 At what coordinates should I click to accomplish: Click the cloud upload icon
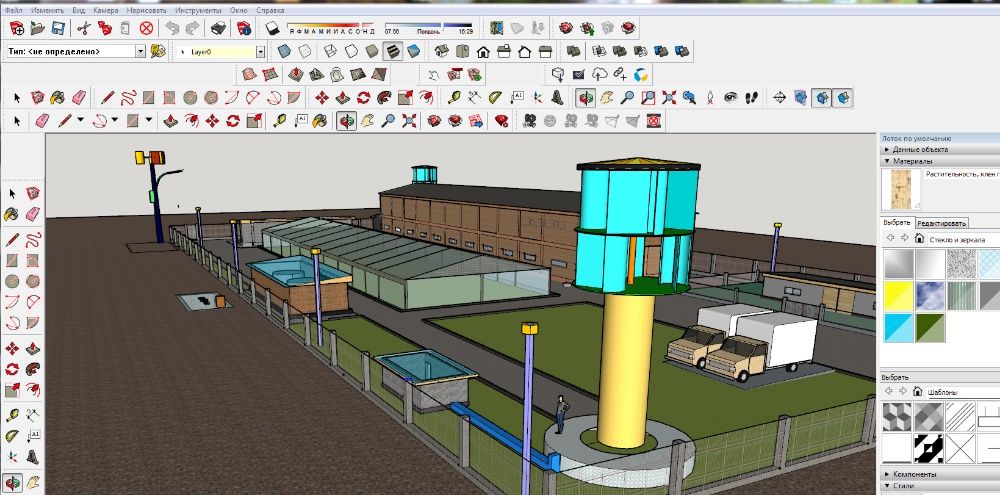click(599, 75)
